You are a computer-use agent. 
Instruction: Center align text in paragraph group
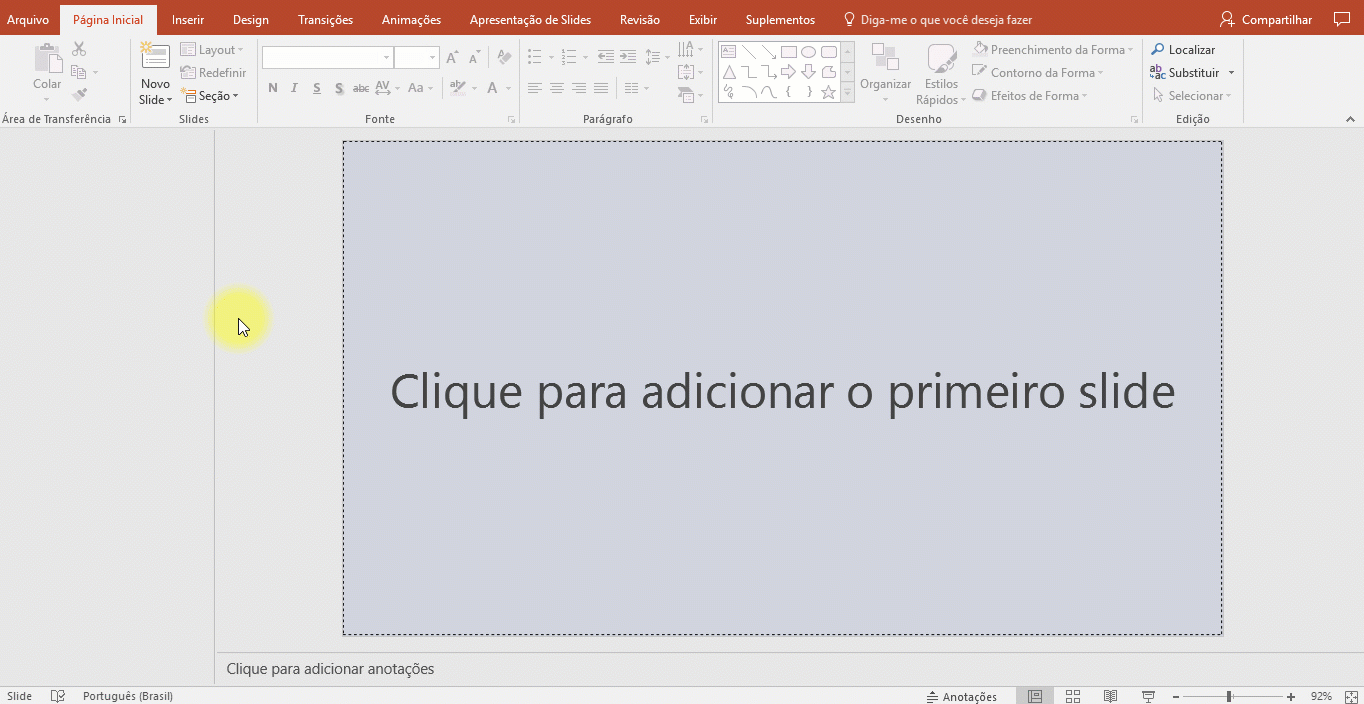pyautogui.click(x=557, y=88)
